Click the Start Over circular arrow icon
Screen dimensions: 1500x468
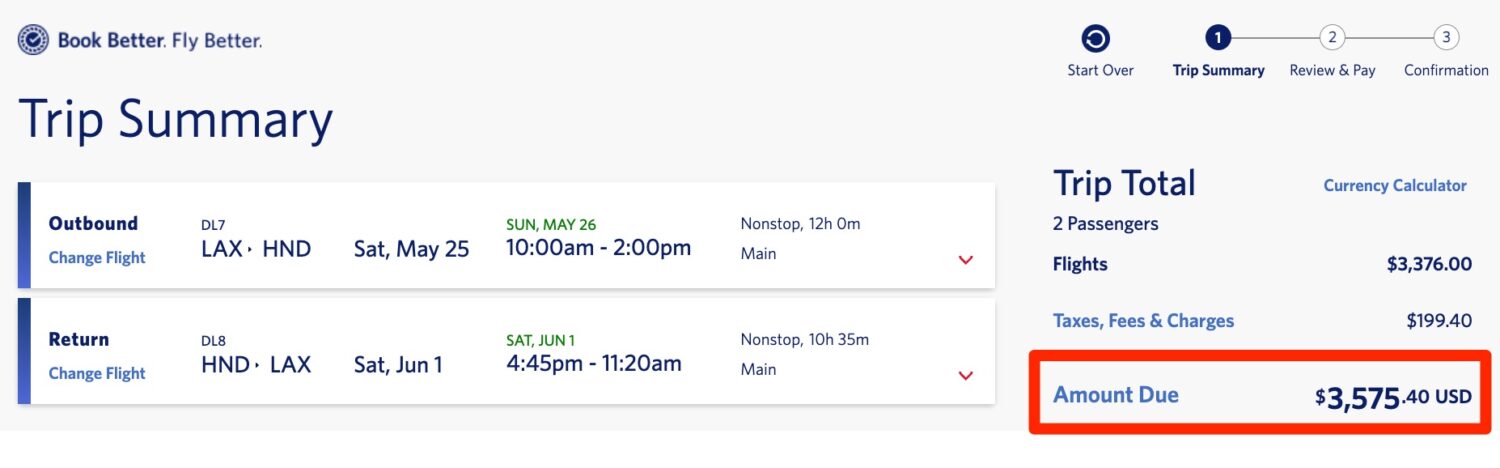click(x=1096, y=39)
